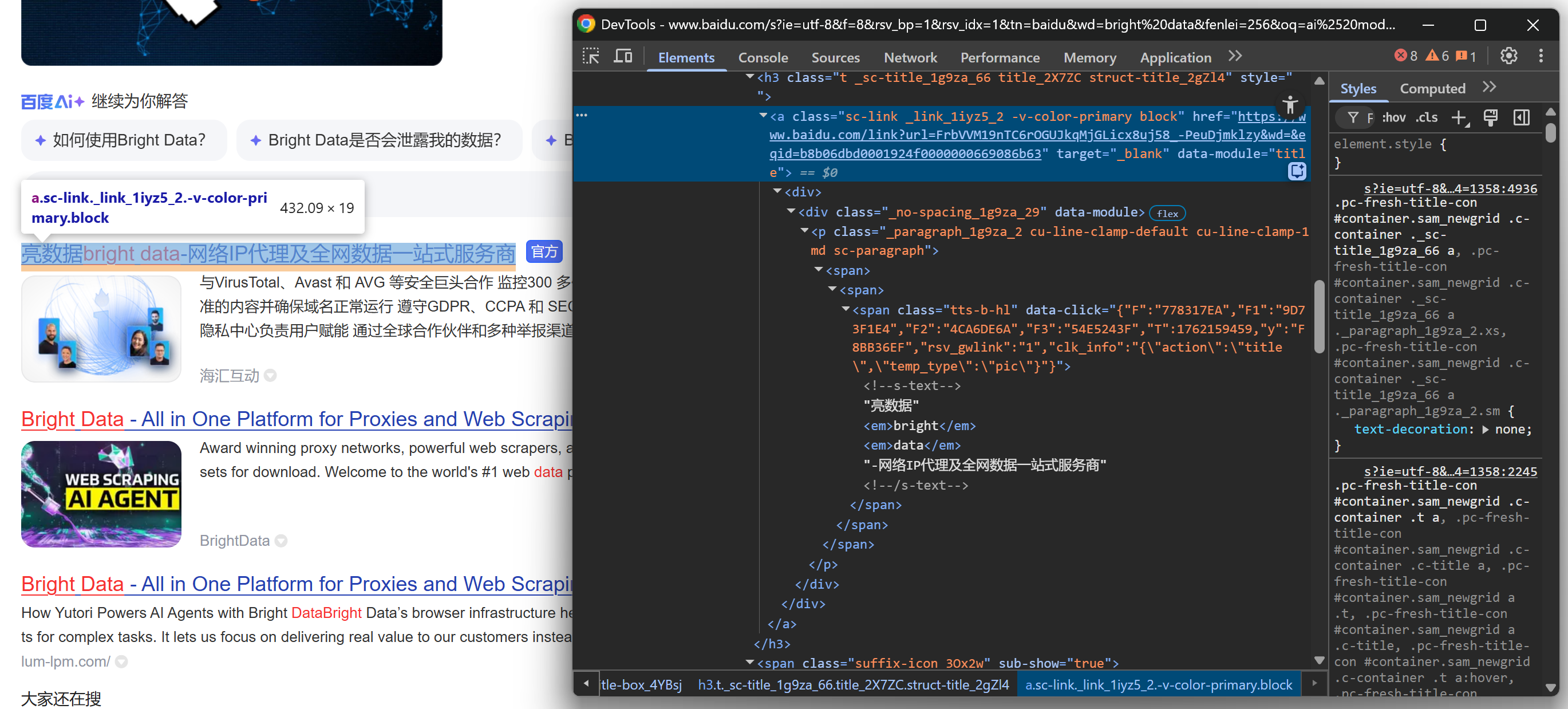The image size is (1568, 709).
Task: Switch to the Console tab
Action: 763,57
